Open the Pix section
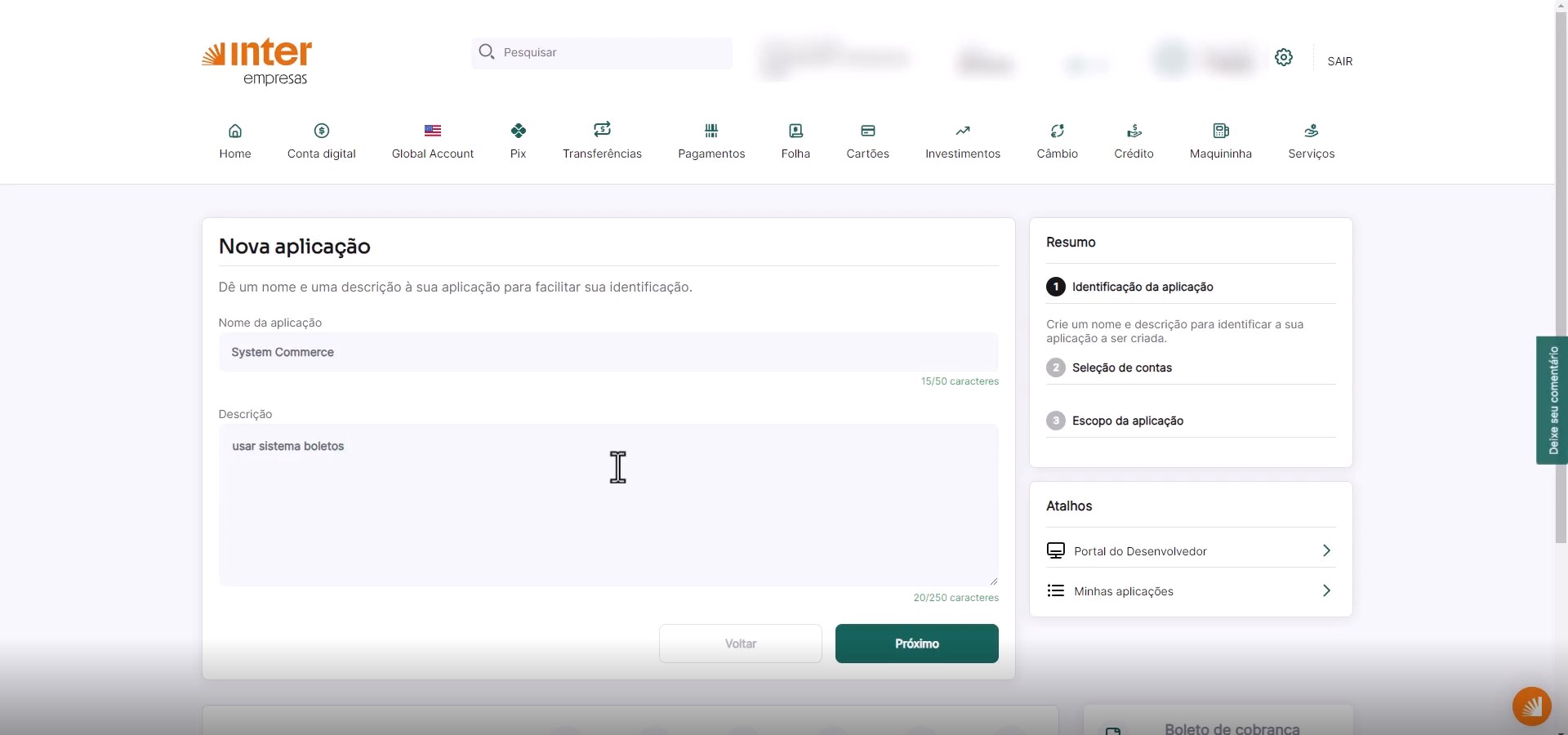The height and width of the screenshot is (735, 1568). coord(518,140)
